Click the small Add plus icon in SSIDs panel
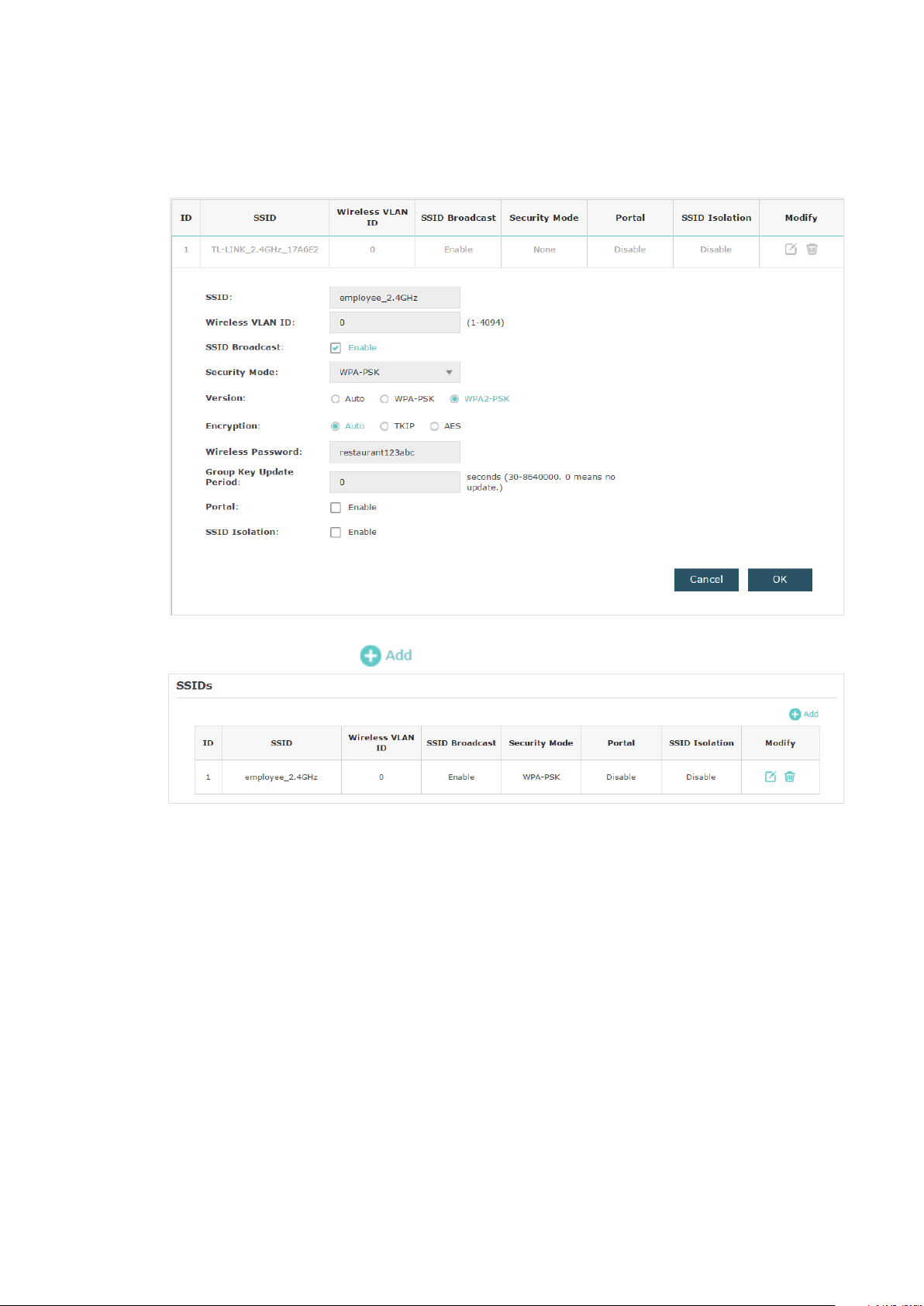Screen dimensions: 924x1306 click(x=795, y=714)
